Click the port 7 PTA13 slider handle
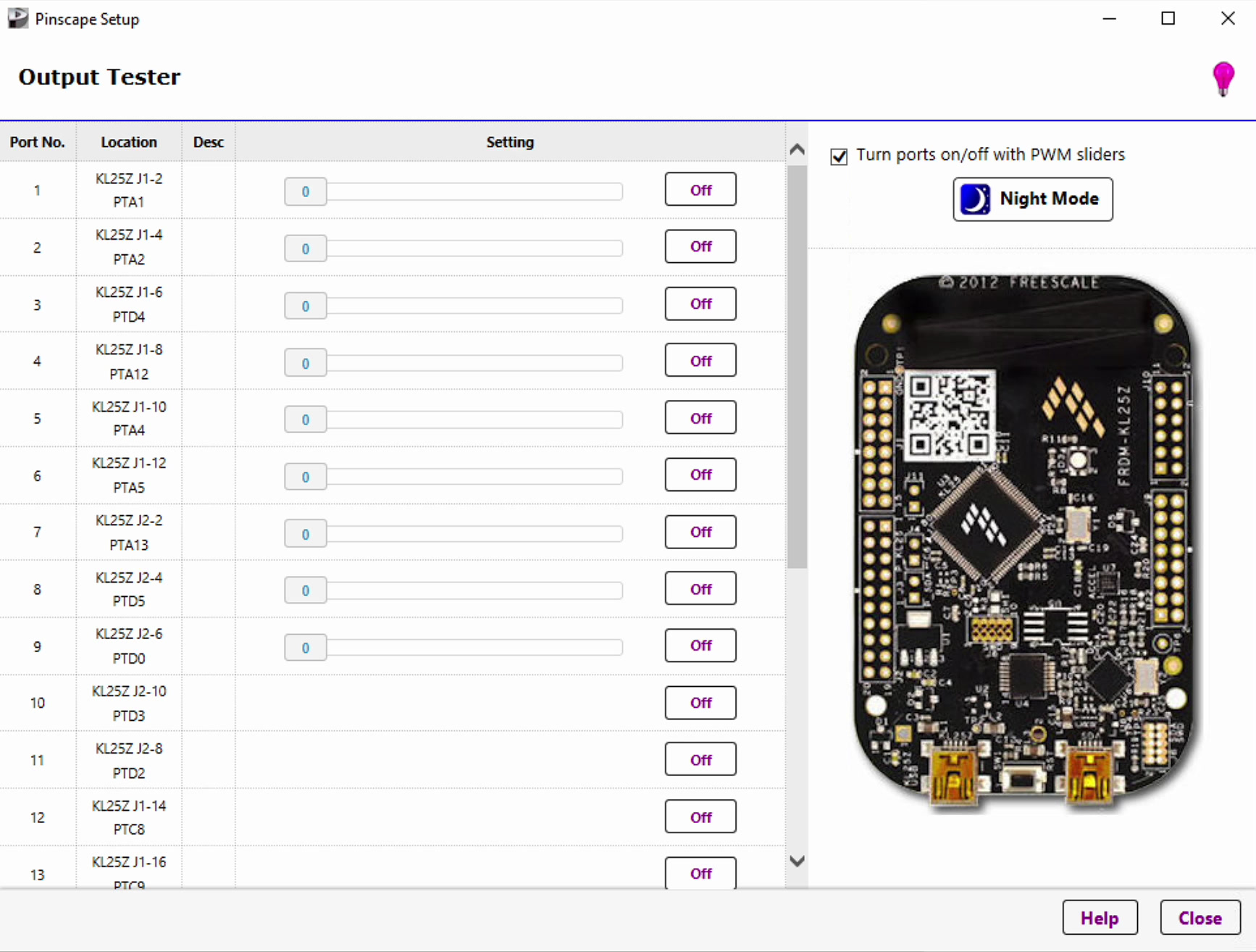The image size is (1256, 952). 305,534
